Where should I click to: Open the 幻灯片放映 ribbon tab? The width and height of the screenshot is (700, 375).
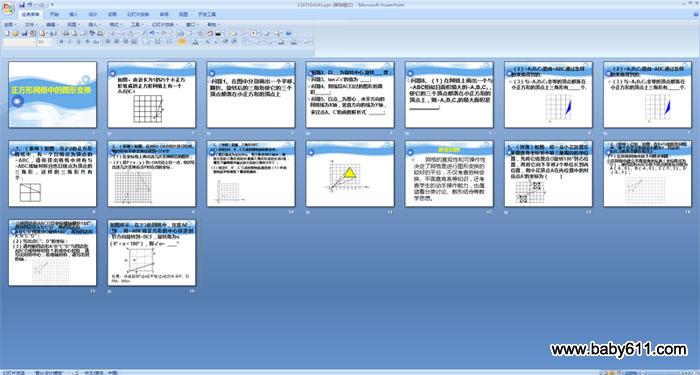pos(138,14)
